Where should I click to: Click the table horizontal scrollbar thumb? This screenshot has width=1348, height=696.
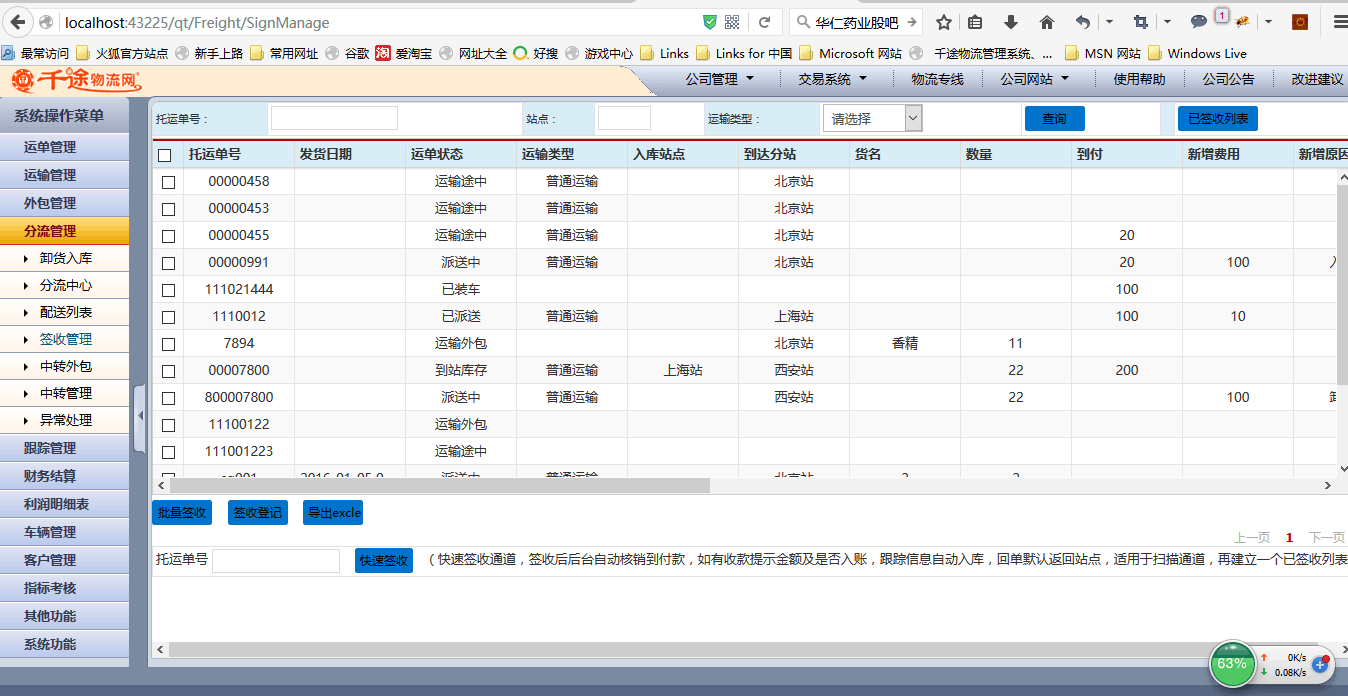click(x=440, y=486)
